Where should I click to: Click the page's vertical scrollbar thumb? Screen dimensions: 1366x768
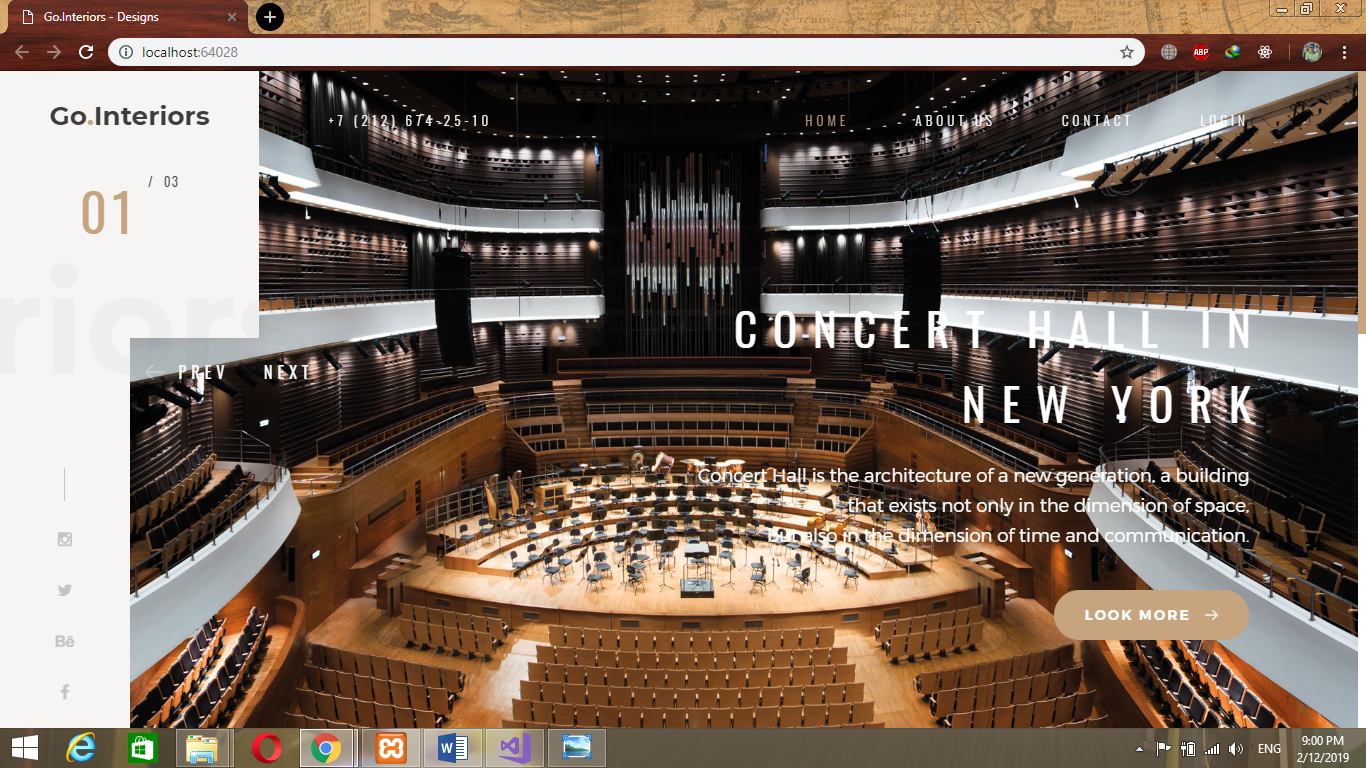1362,202
